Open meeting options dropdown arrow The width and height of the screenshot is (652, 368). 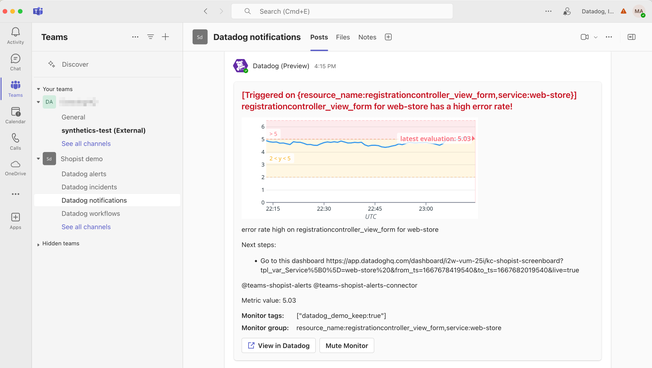595,37
